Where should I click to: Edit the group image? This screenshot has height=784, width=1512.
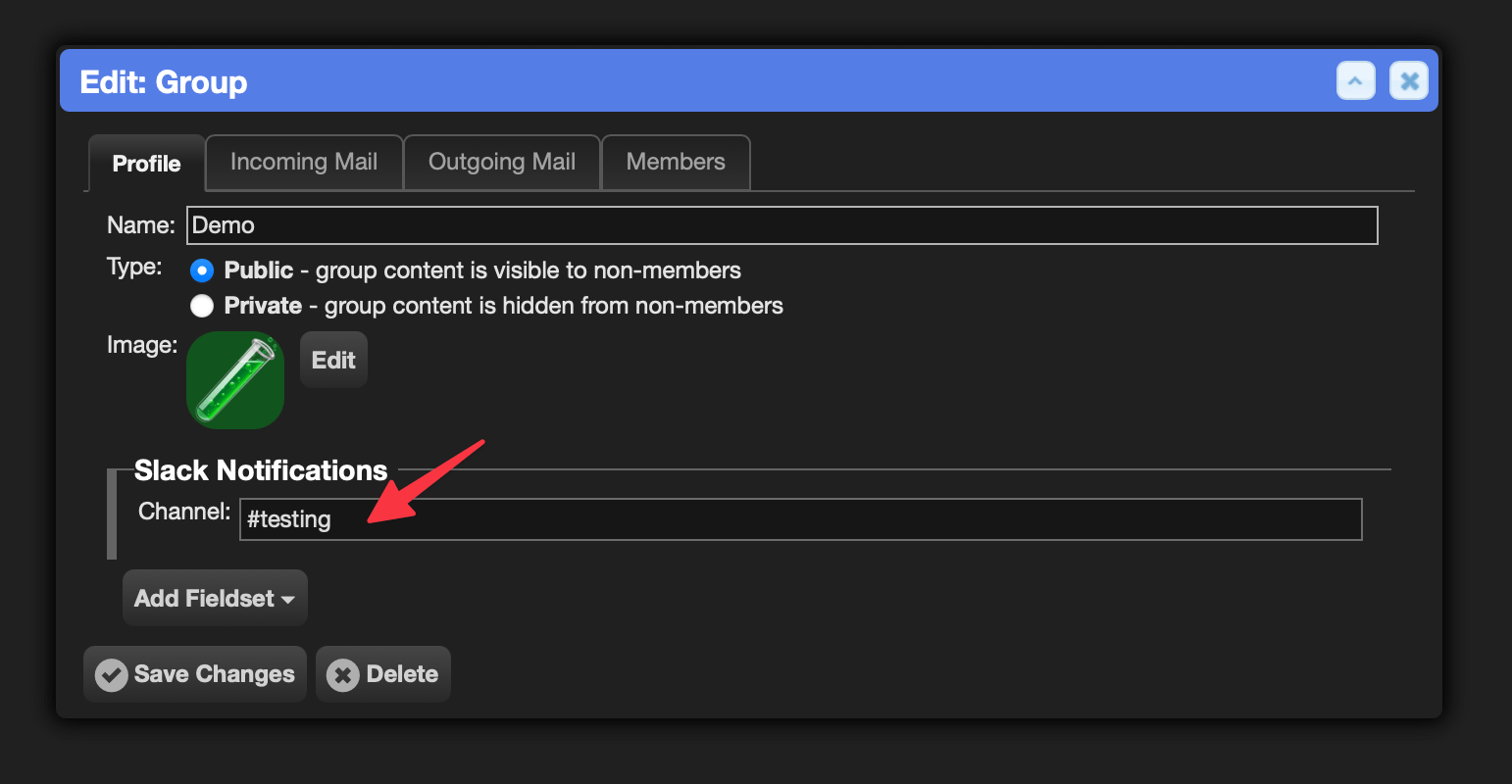click(333, 360)
